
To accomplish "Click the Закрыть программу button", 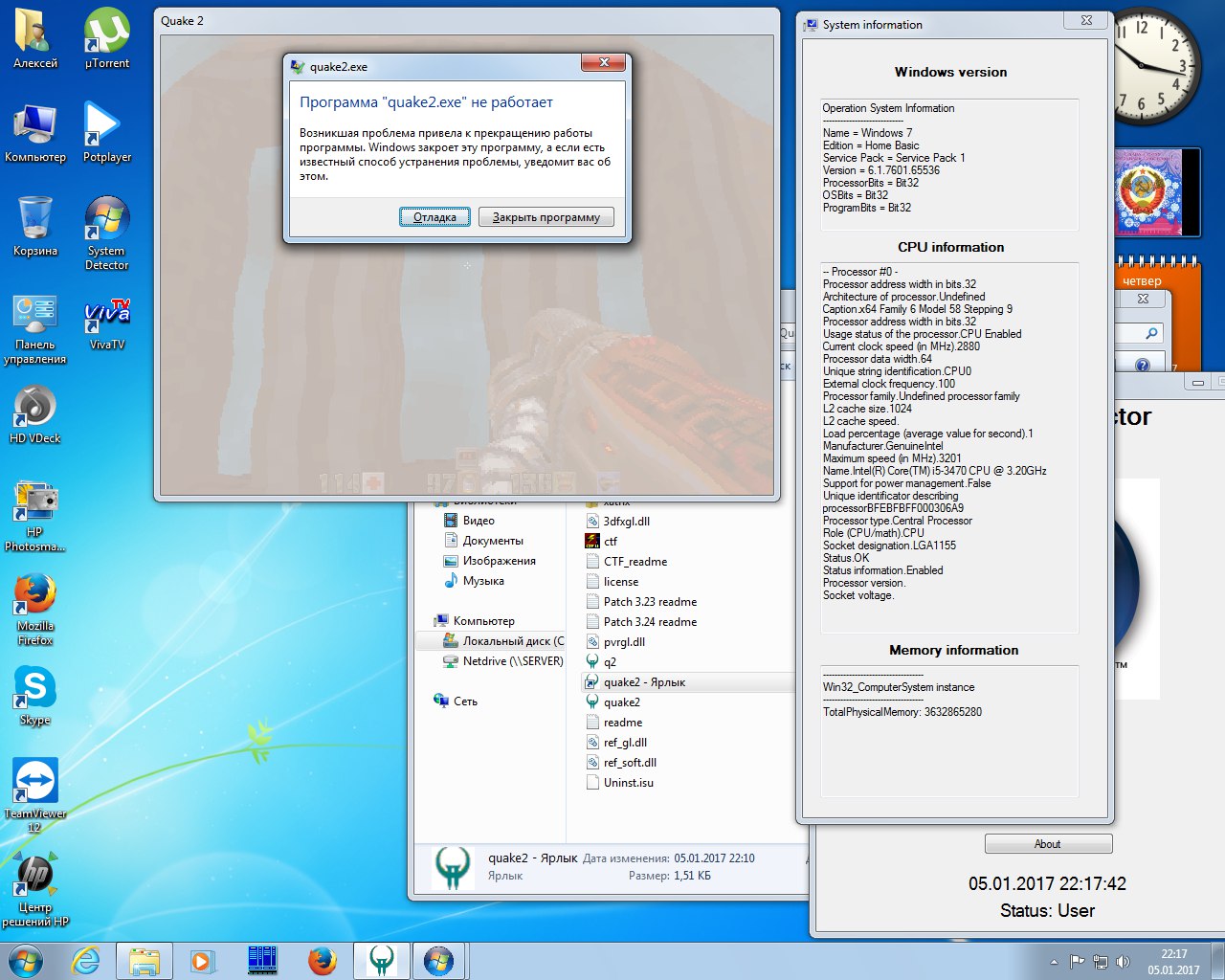I will pyautogui.click(x=546, y=216).
